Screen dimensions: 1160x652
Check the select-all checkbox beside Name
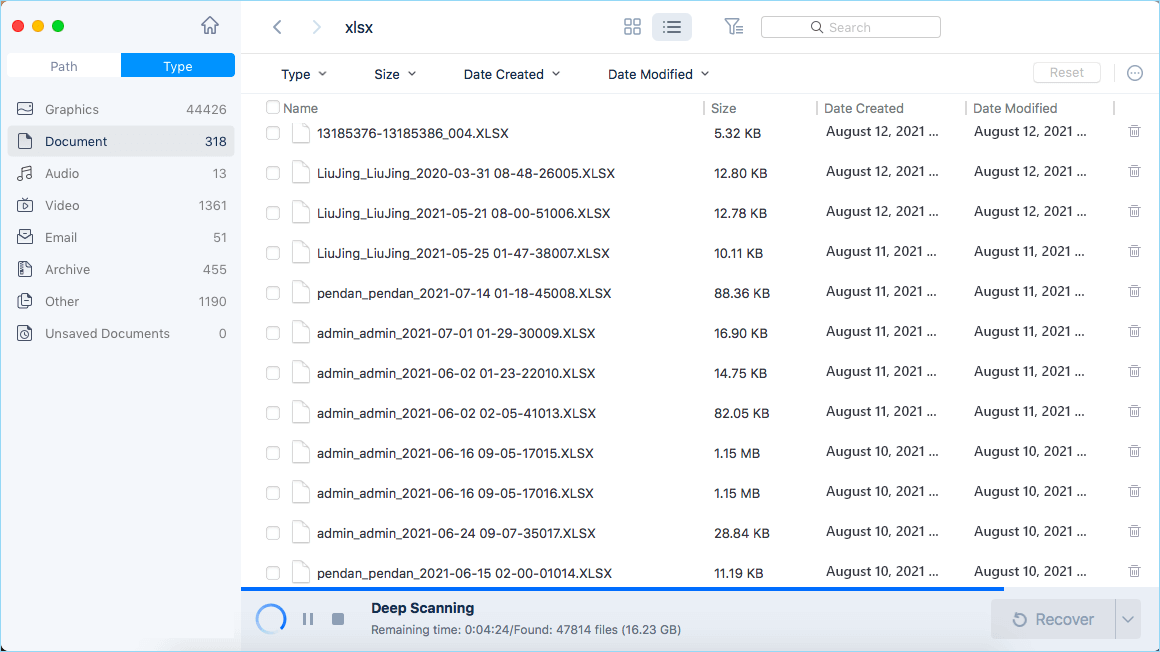click(x=273, y=108)
